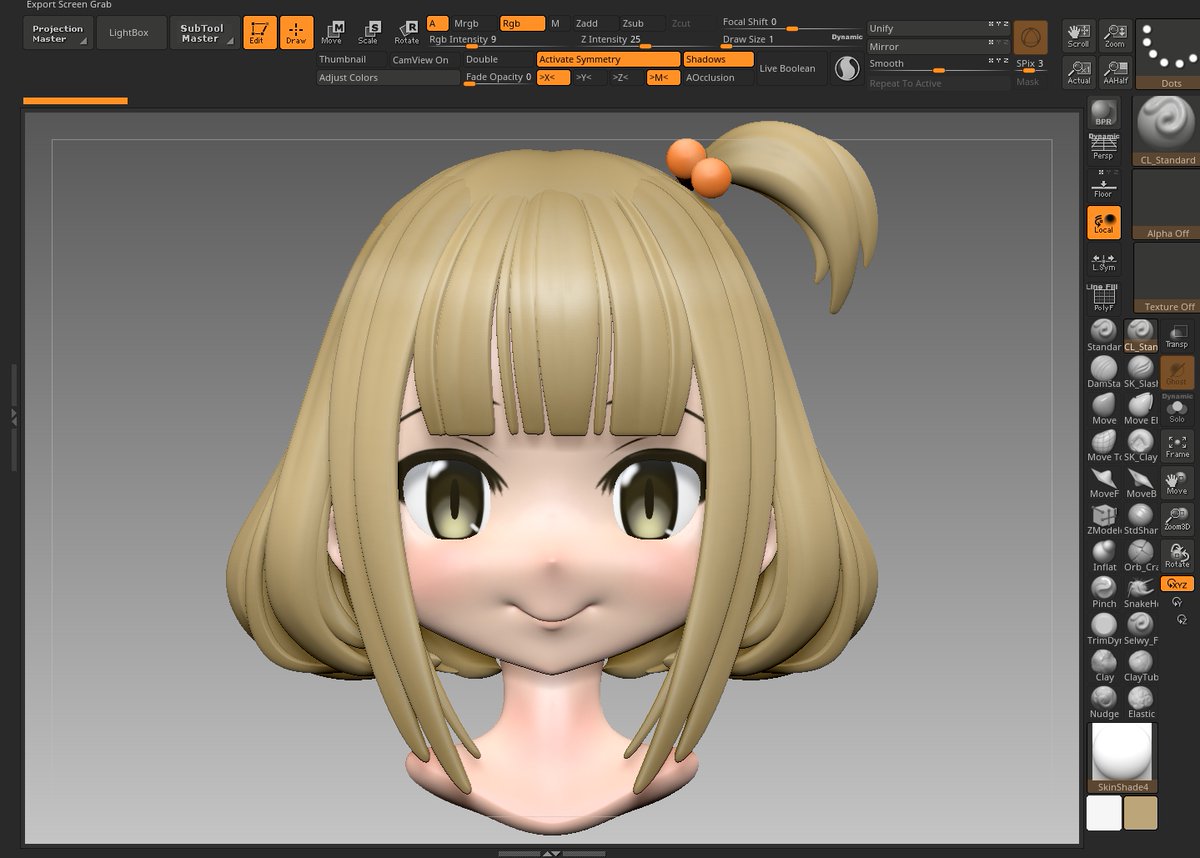
Task: Expand the Projection Master menu arrow
Action: point(84,42)
